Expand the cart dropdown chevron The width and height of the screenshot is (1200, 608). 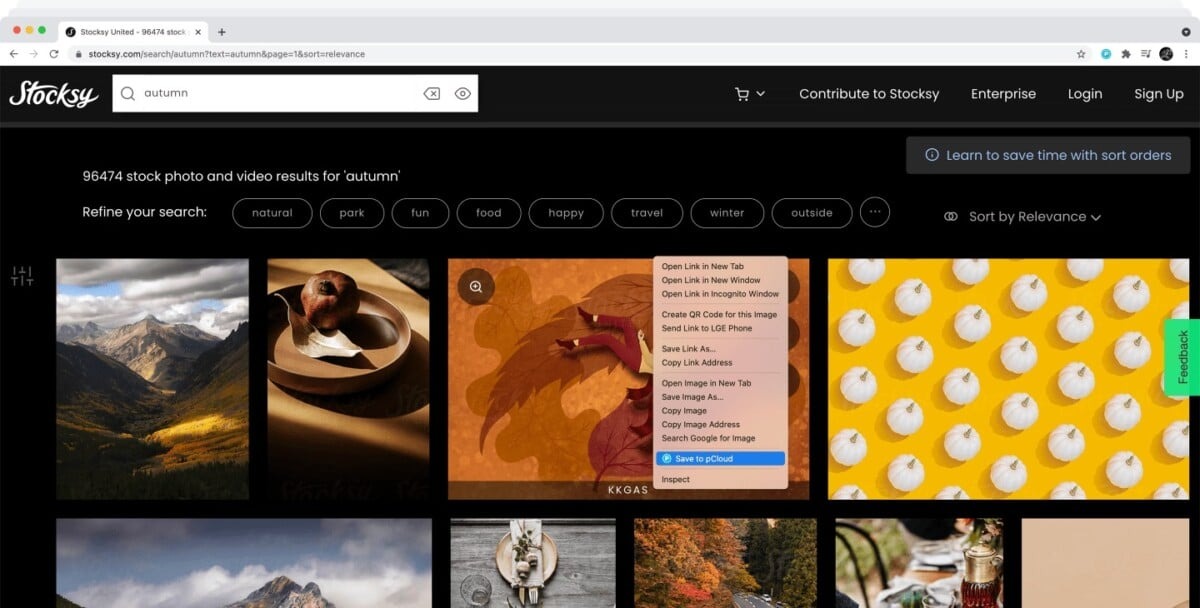(x=761, y=94)
